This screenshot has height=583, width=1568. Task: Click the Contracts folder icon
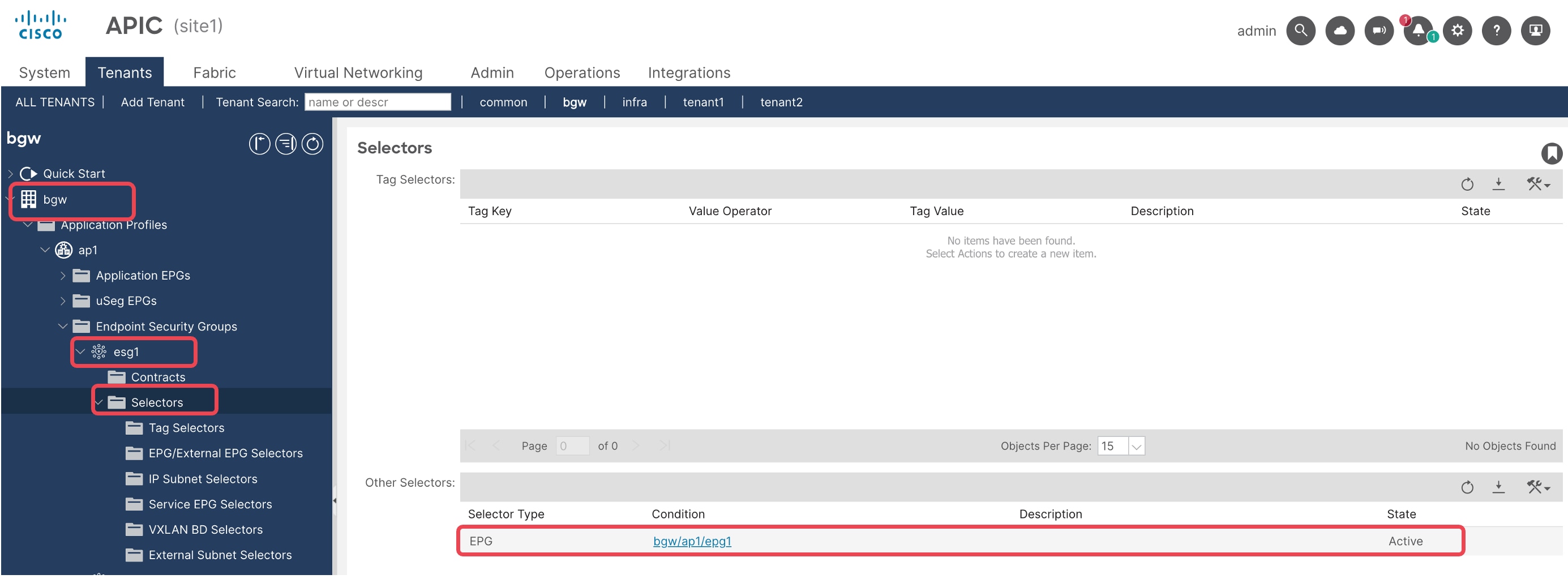(x=116, y=378)
